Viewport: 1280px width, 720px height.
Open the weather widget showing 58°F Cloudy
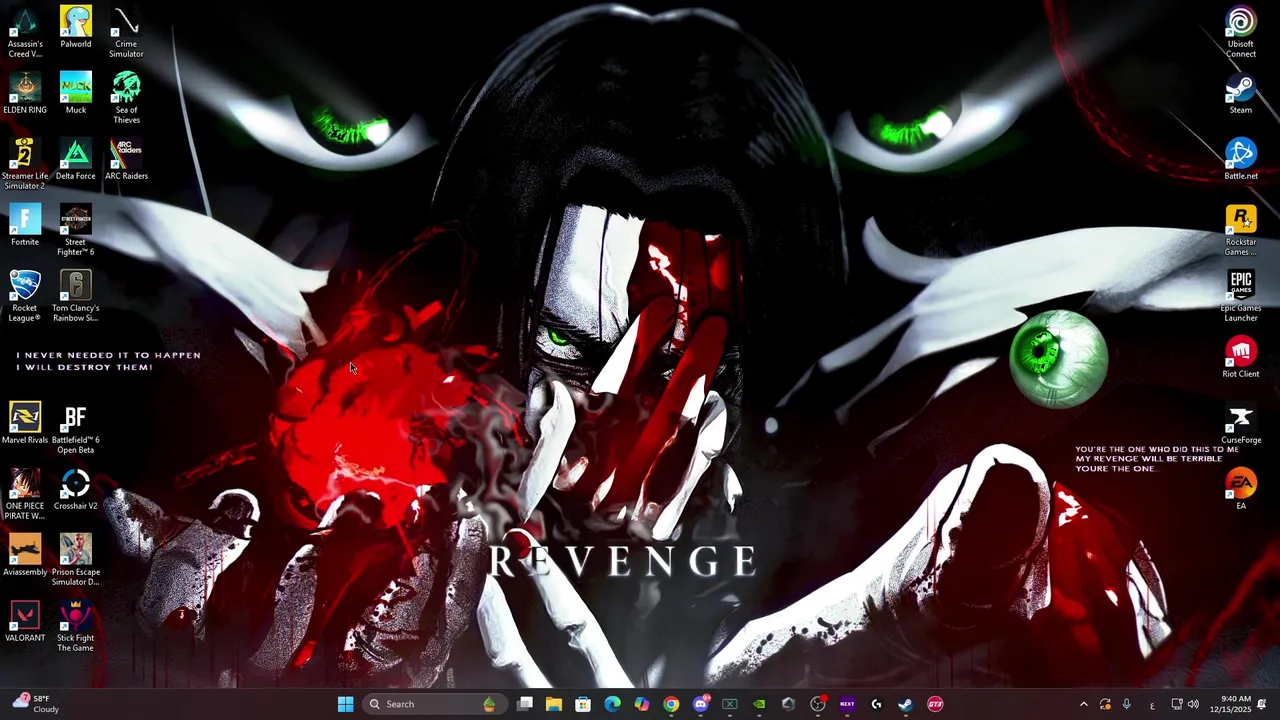36,704
